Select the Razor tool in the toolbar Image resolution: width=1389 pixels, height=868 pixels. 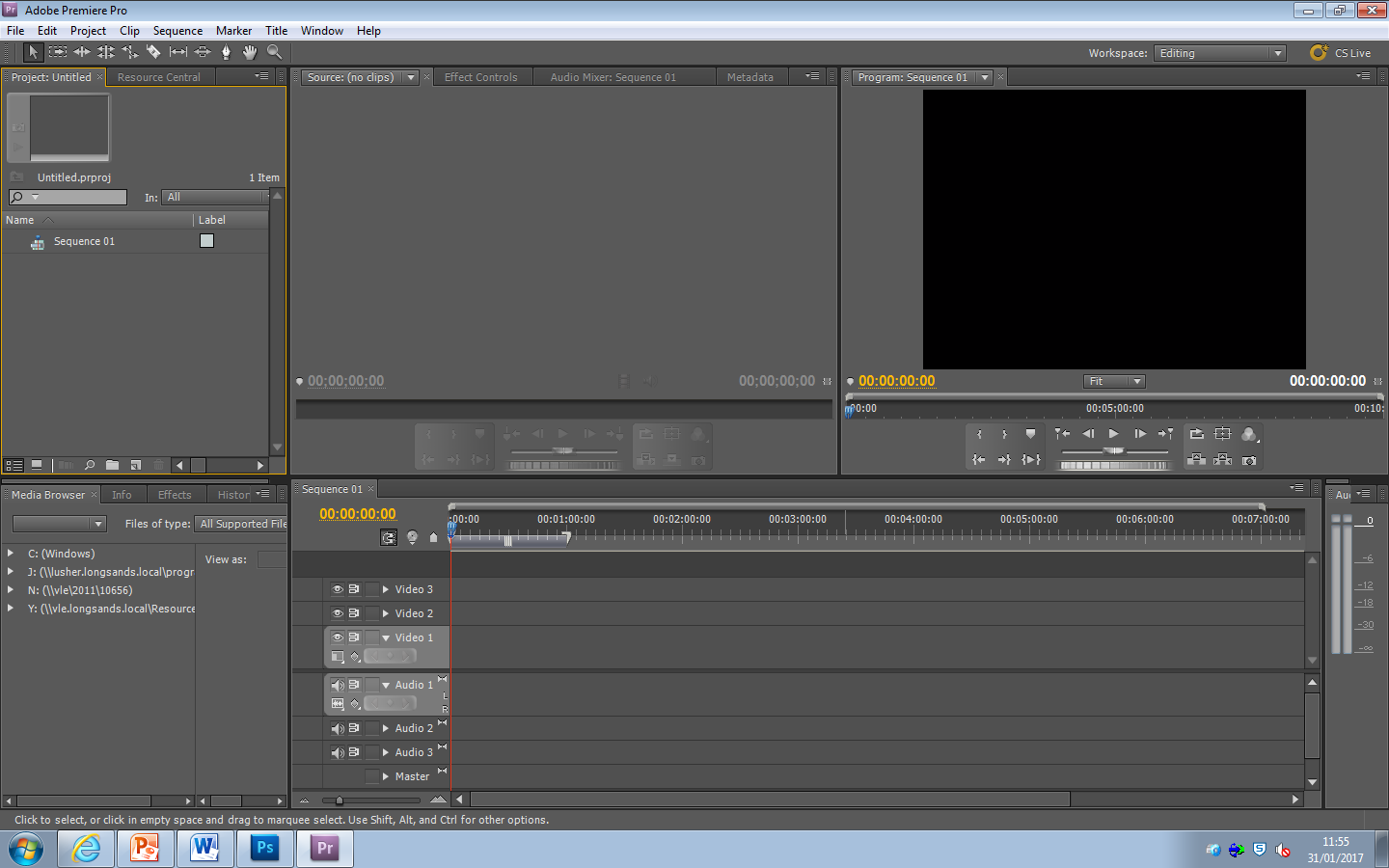153,52
